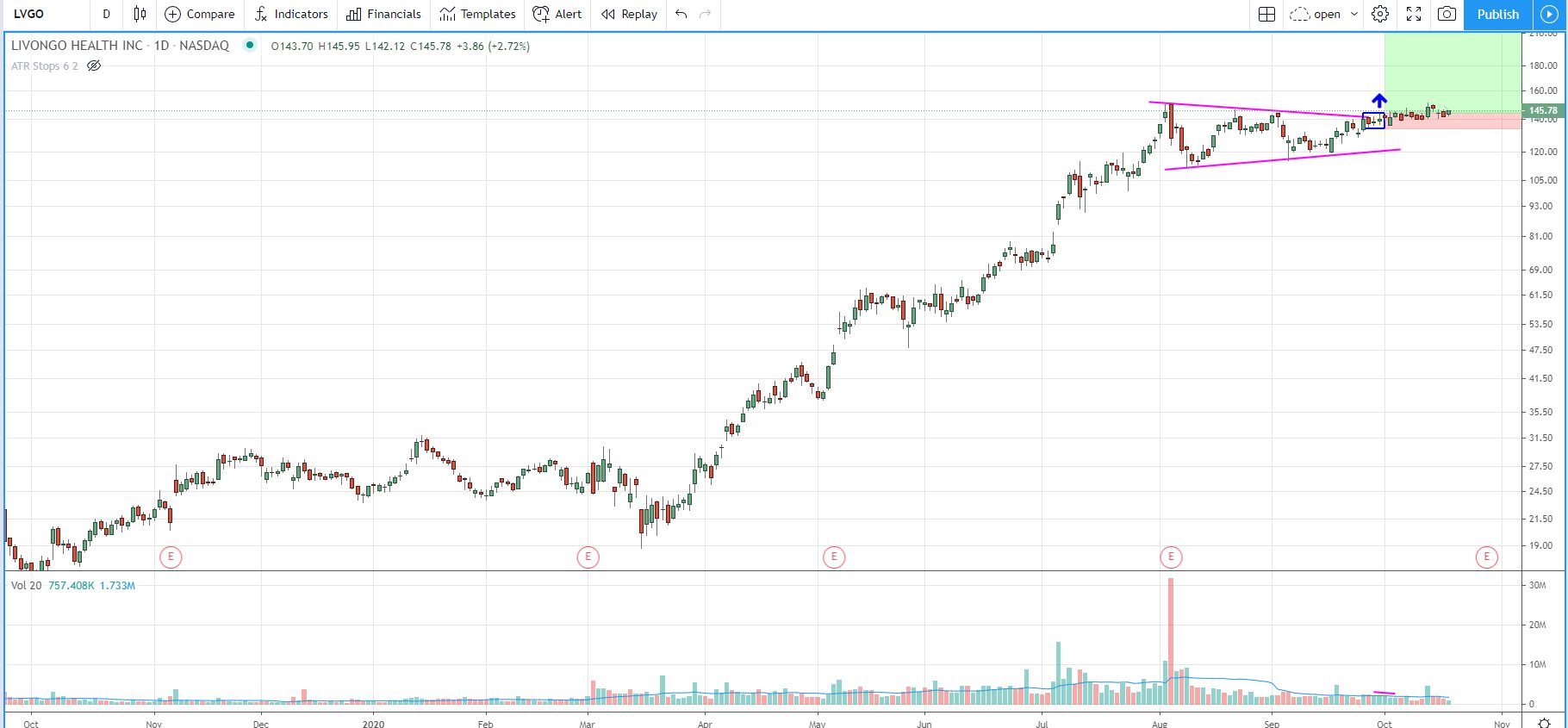Viewport: 1568px width, 728px height.
Task: Open time axis settings gear icon
Action: point(1545,722)
